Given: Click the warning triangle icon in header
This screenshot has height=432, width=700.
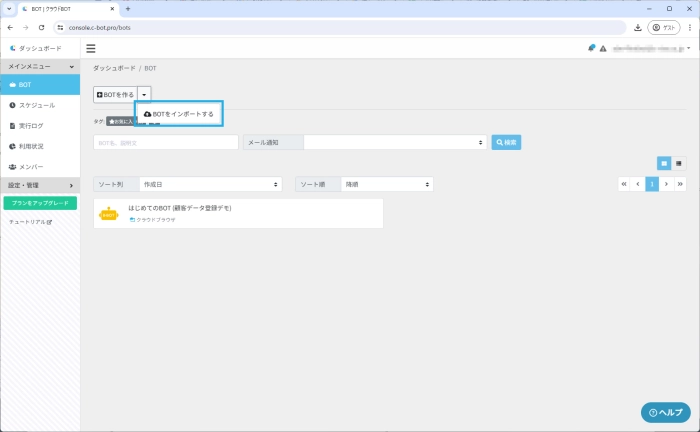Looking at the screenshot, I should [x=603, y=48].
